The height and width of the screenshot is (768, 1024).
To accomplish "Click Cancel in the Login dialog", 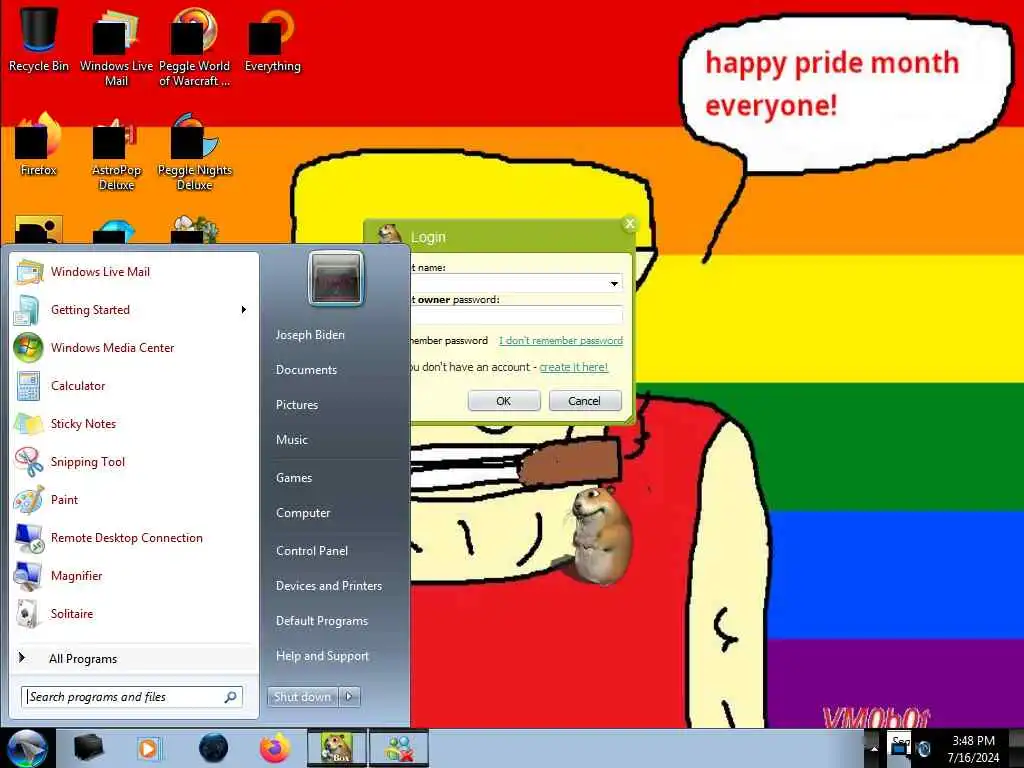I will click(584, 400).
